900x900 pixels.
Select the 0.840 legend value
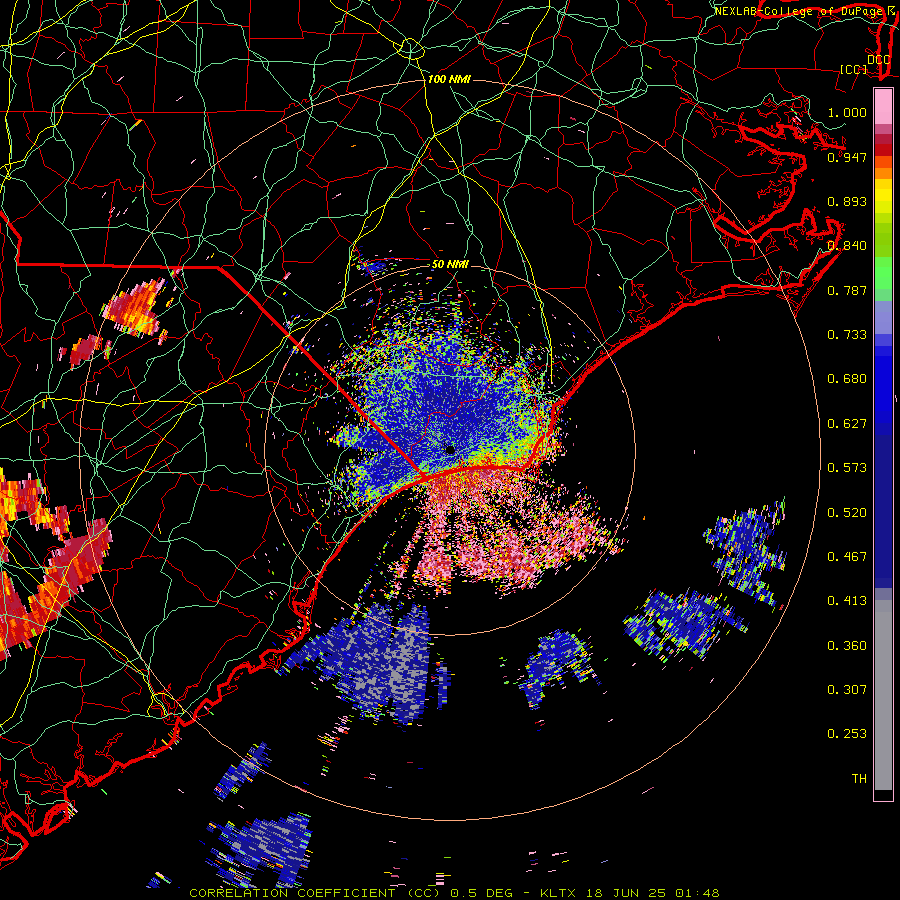coord(847,245)
